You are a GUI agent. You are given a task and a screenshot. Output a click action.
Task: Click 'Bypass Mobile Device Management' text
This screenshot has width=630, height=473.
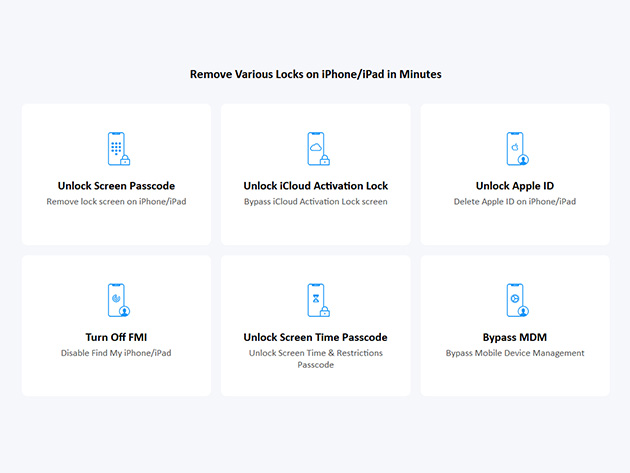(515, 353)
